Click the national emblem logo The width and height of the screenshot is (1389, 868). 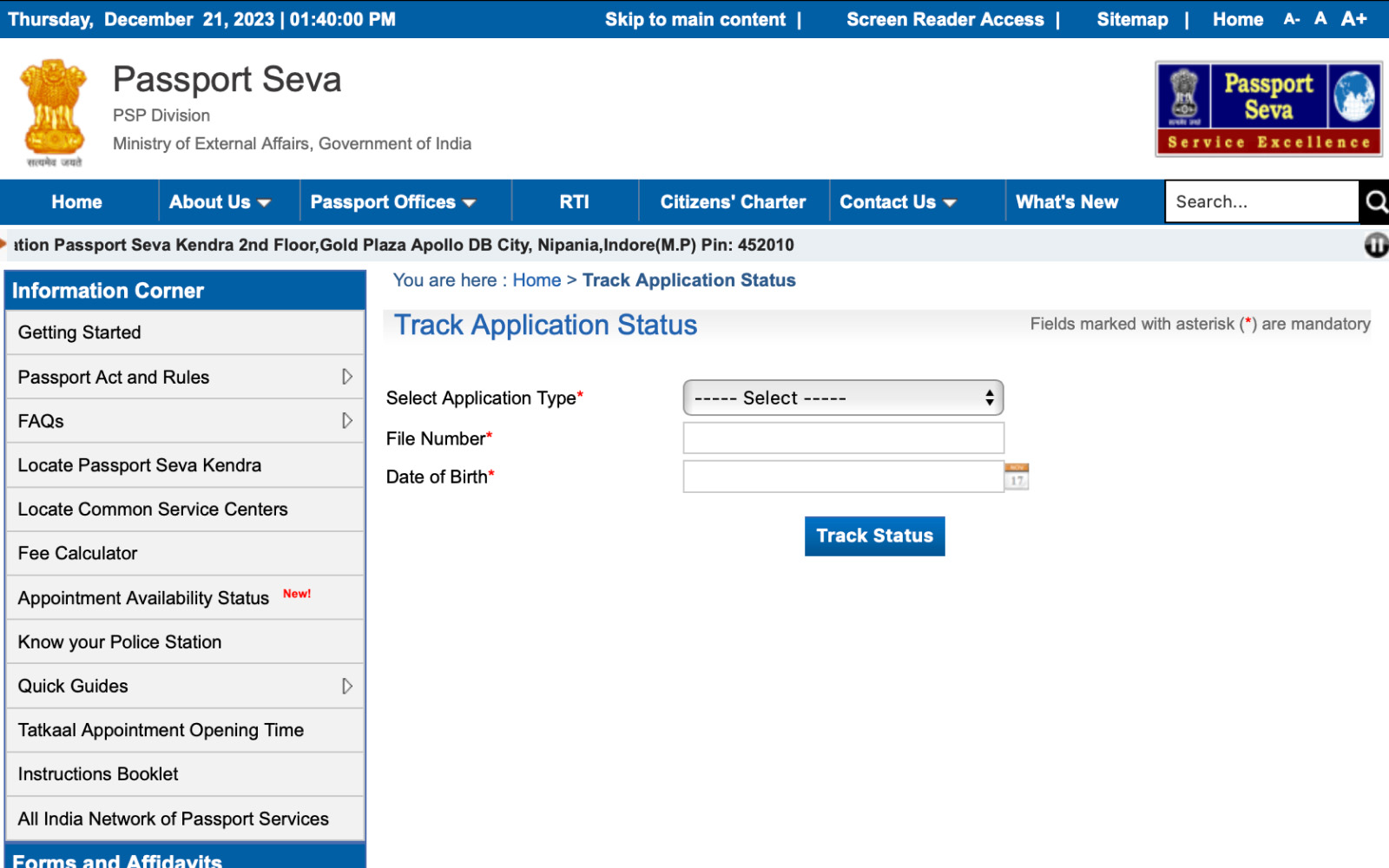click(x=54, y=104)
